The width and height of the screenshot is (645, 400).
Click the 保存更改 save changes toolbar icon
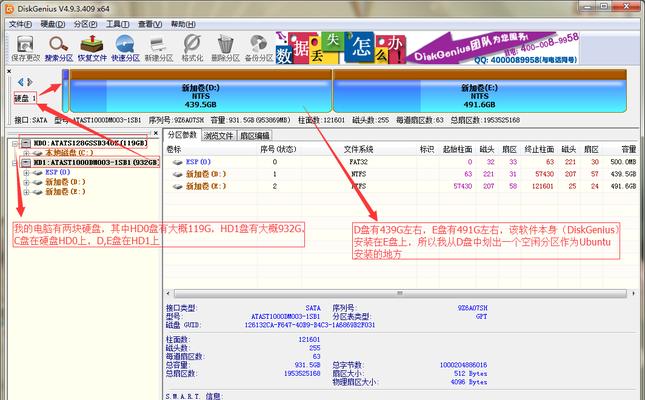(26, 49)
